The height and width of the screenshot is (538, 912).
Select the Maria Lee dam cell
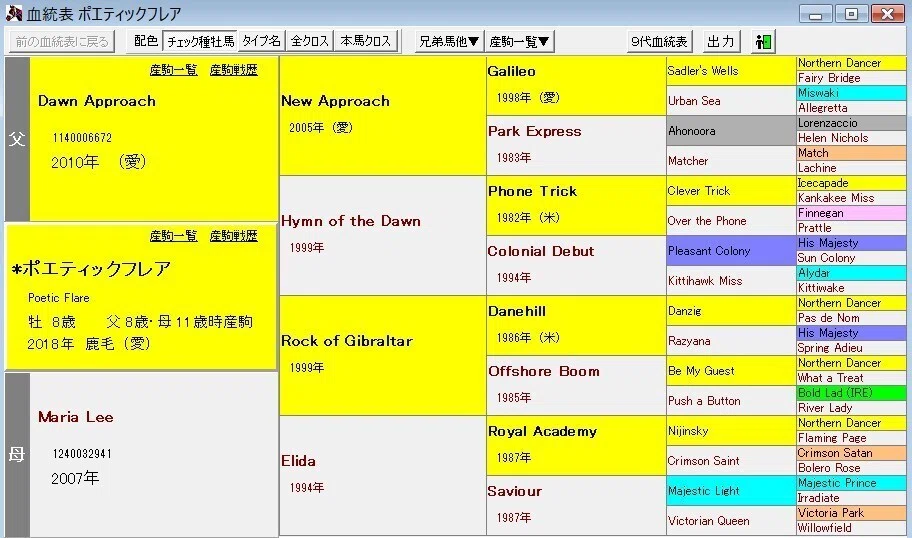(154, 454)
